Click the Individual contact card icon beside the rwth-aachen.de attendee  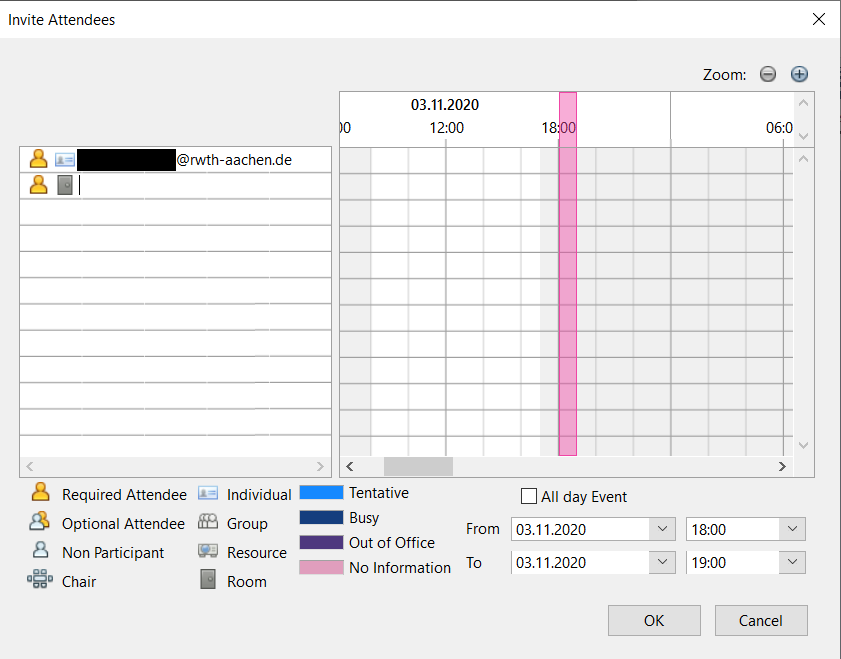click(64, 158)
